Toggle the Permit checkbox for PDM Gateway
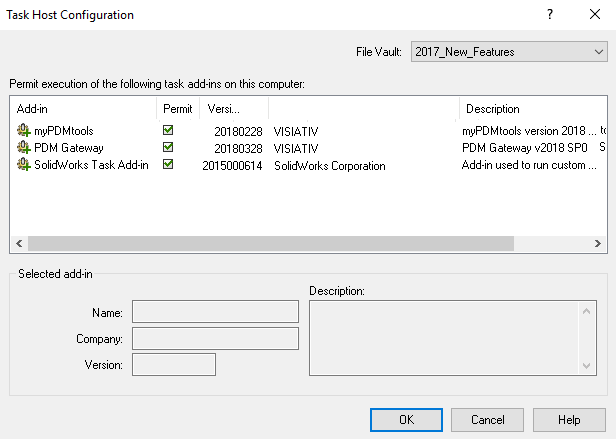This screenshot has width=616, height=439. (168, 147)
